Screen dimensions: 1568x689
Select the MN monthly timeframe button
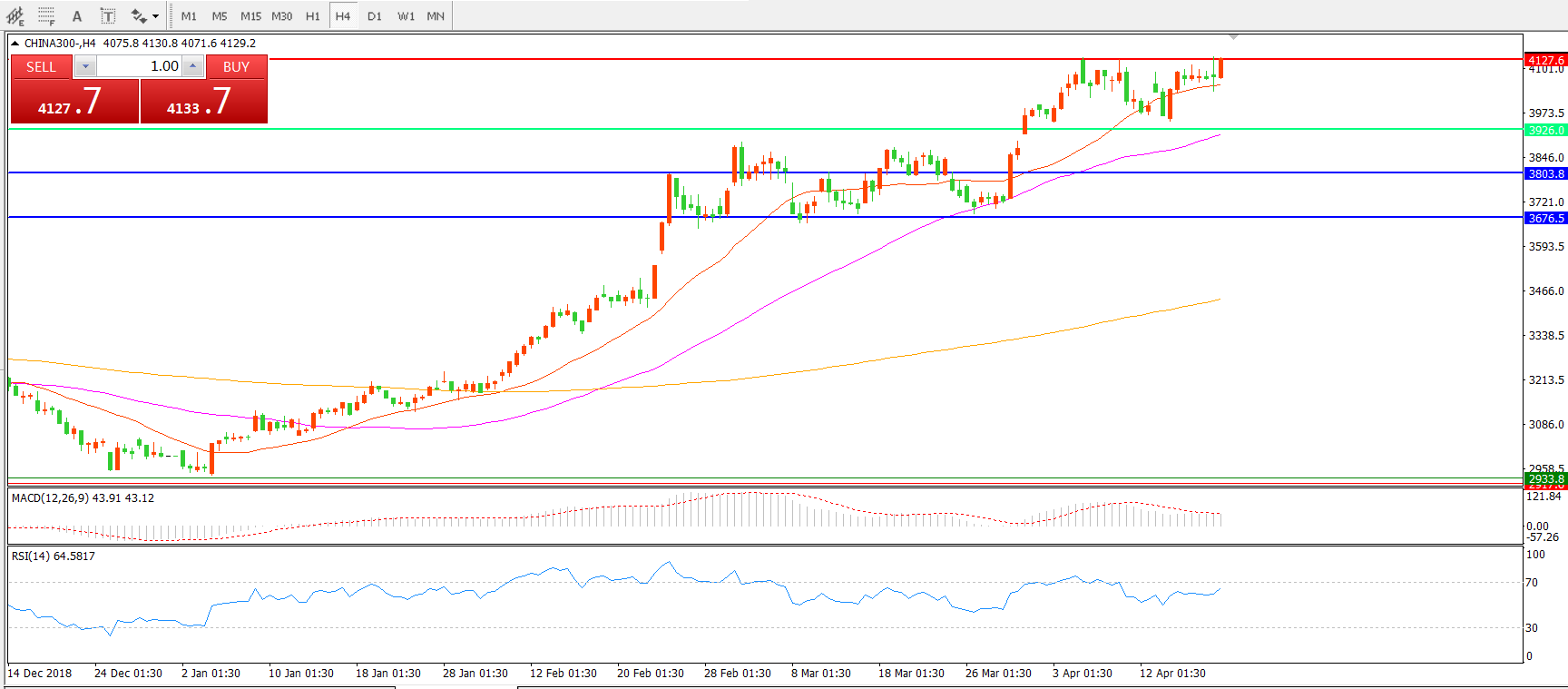[436, 16]
